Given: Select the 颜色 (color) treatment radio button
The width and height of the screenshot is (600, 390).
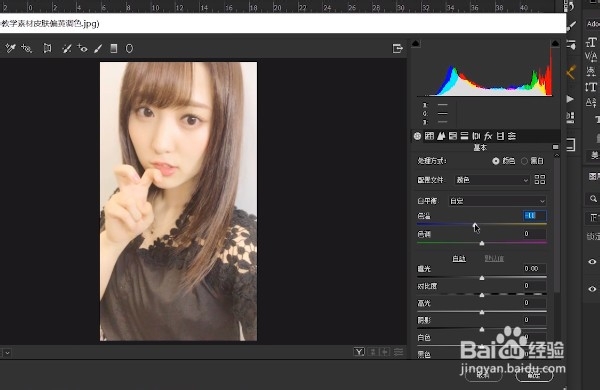Looking at the screenshot, I should (496, 161).
